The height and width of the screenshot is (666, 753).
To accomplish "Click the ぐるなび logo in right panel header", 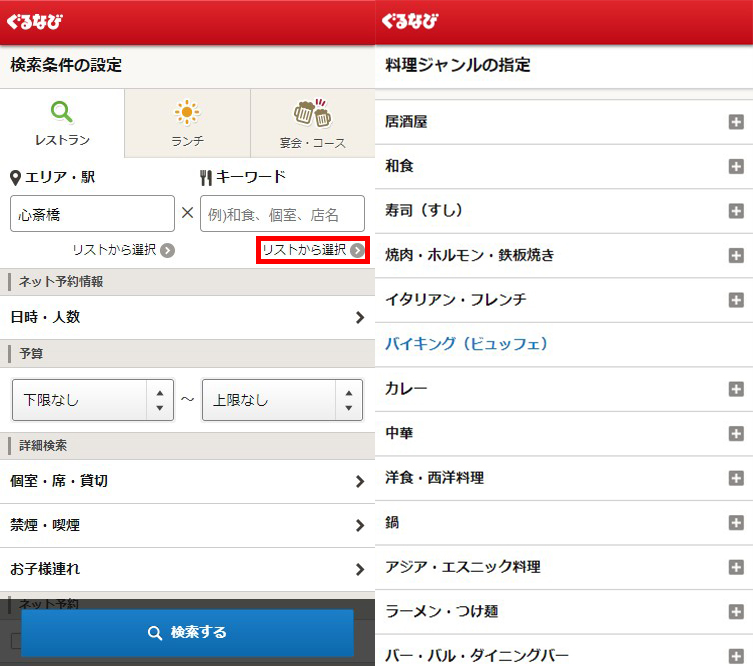I will 410,22.
